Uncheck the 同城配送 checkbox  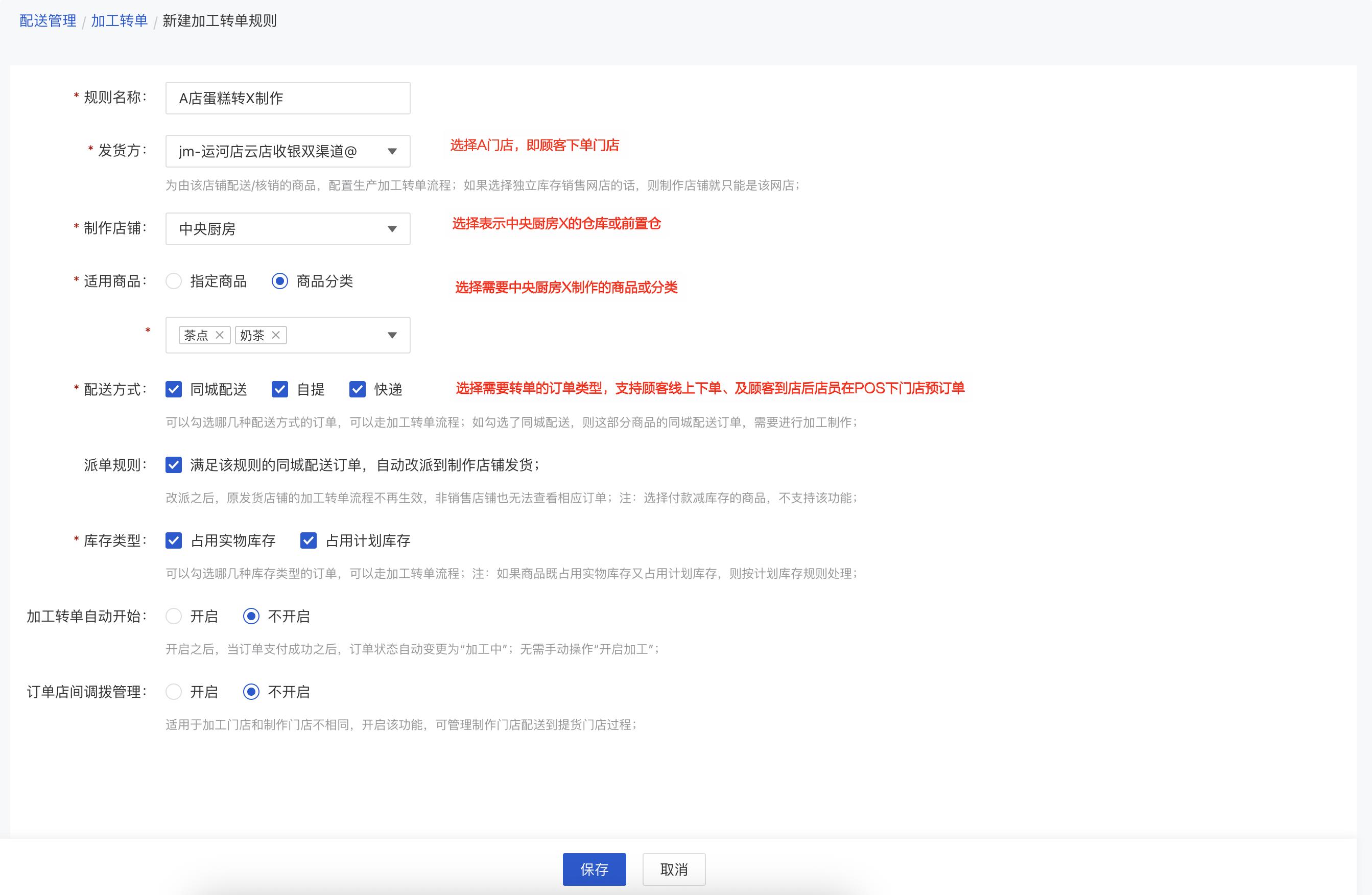click(174, 389)
